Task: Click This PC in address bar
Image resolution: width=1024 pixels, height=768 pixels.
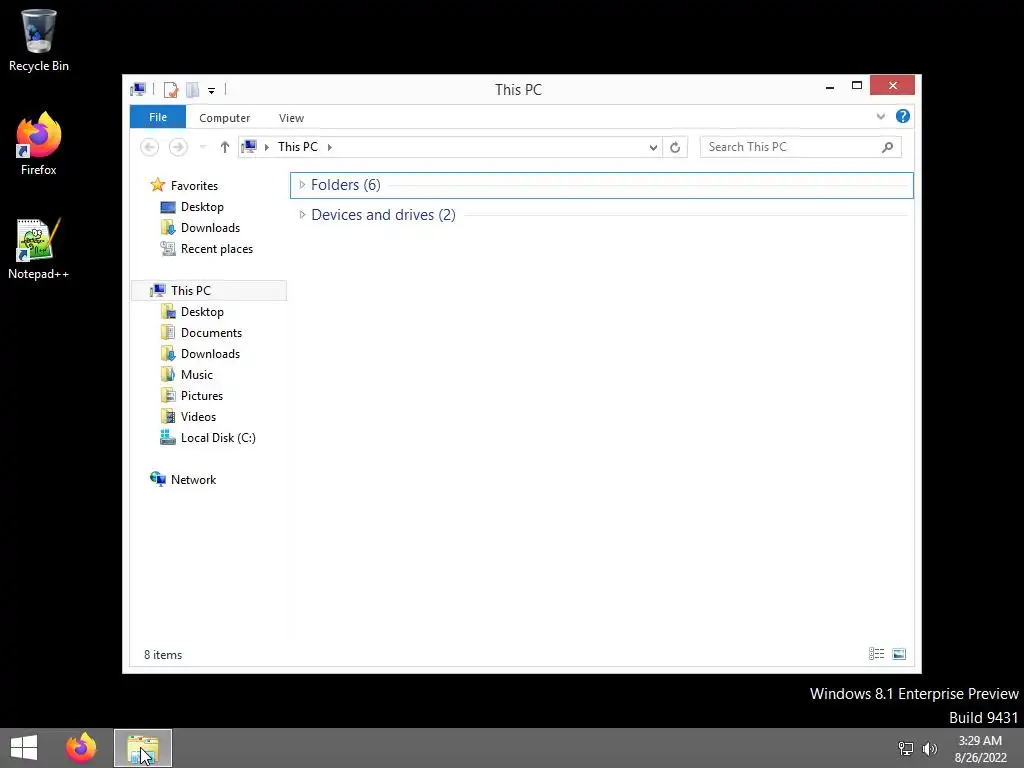Action: coord(298,147)
